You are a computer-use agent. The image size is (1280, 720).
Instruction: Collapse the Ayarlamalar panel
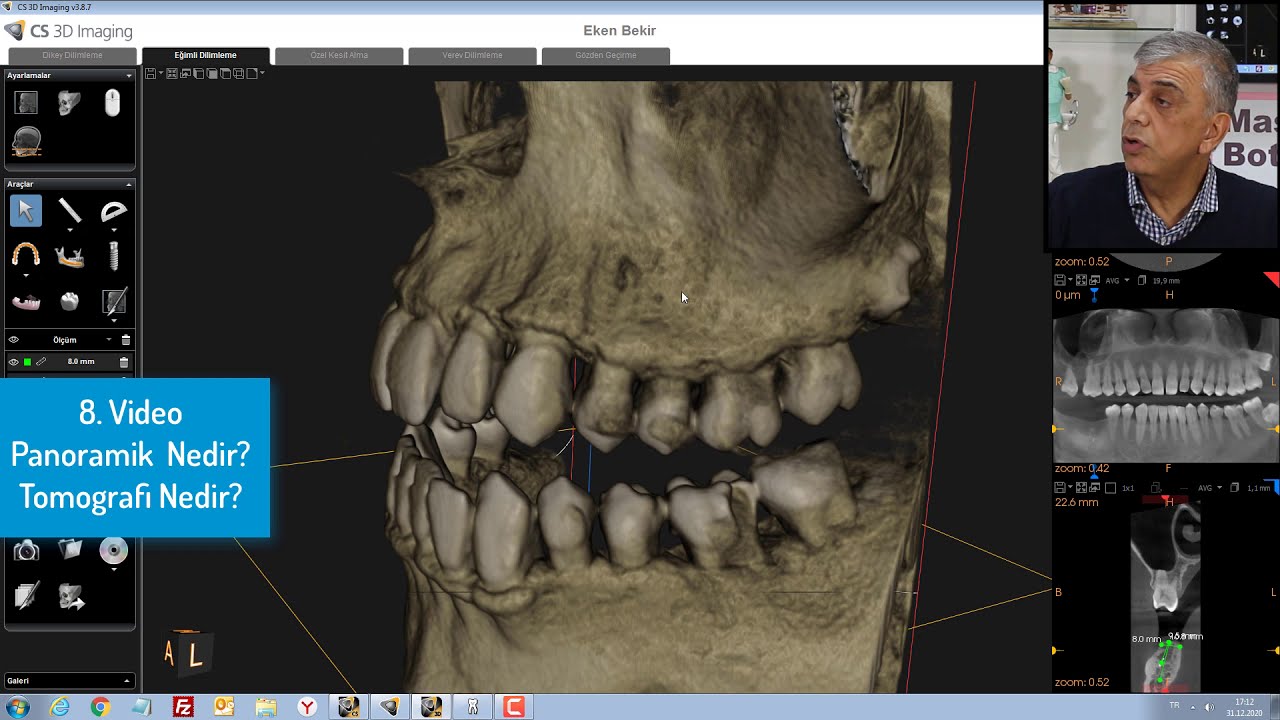(128, 76)
